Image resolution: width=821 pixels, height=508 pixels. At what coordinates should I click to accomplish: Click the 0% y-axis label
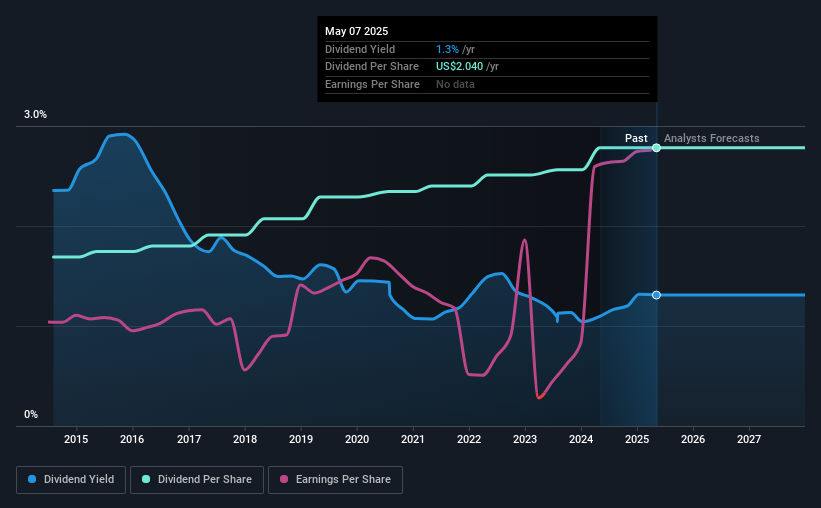(31, 414)
